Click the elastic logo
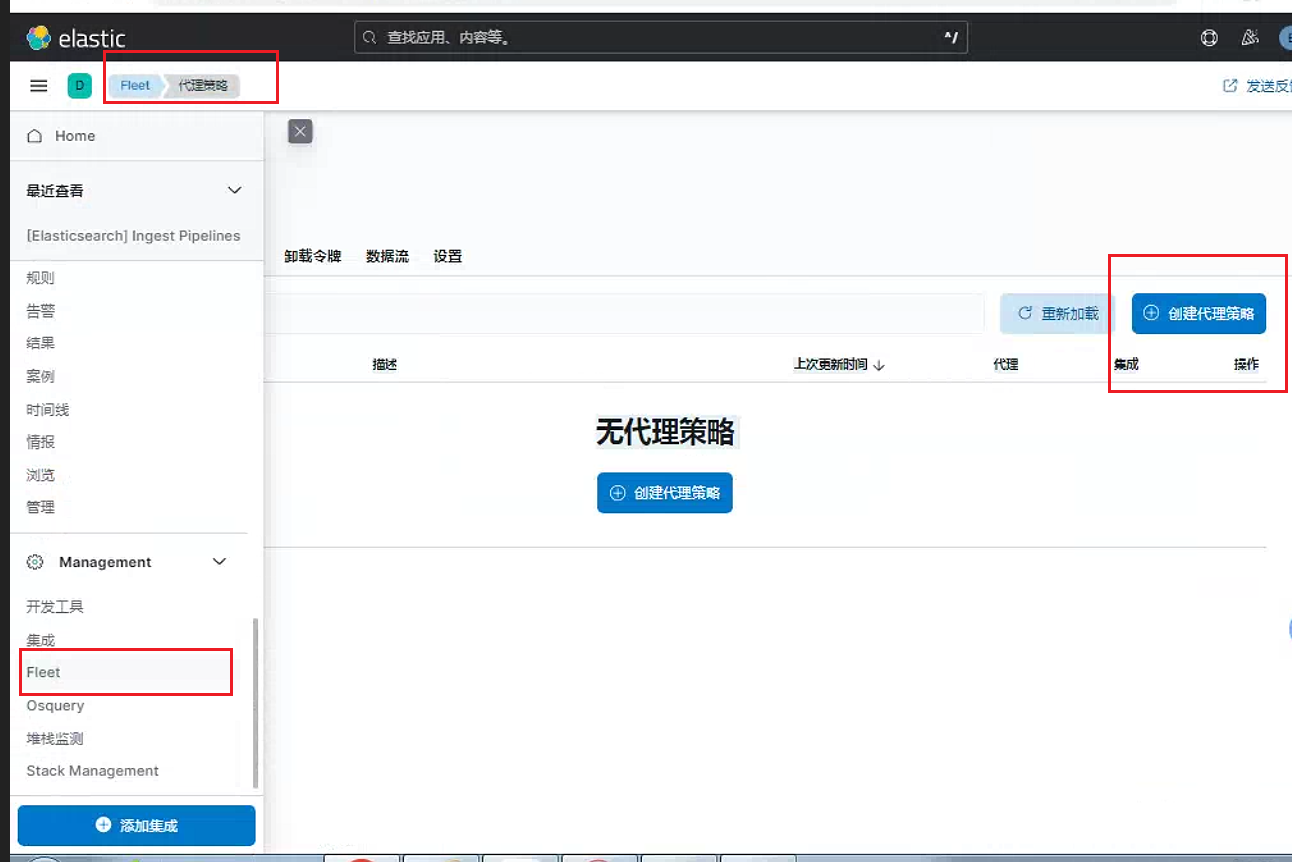This screenshot has height=862, width=1292. pyautogui.click(x=76, y=38)
